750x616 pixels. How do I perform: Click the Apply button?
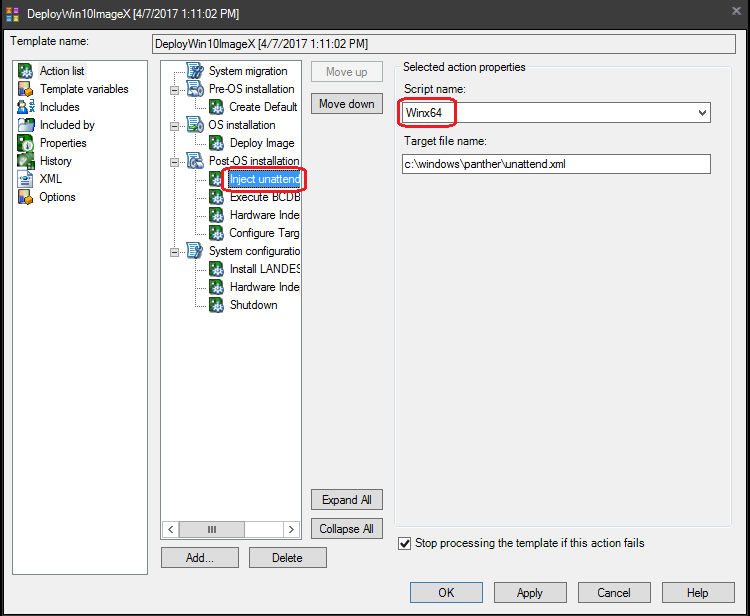530,593
